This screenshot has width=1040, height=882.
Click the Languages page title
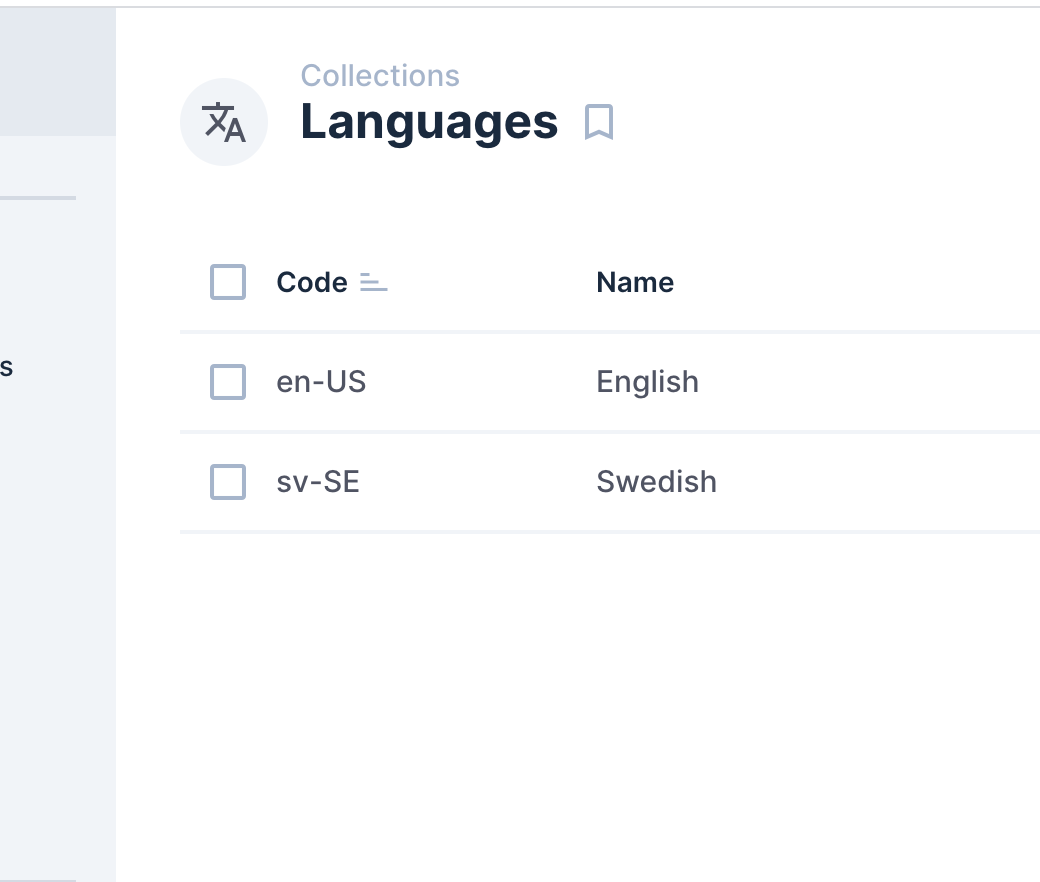pos(429,123)
